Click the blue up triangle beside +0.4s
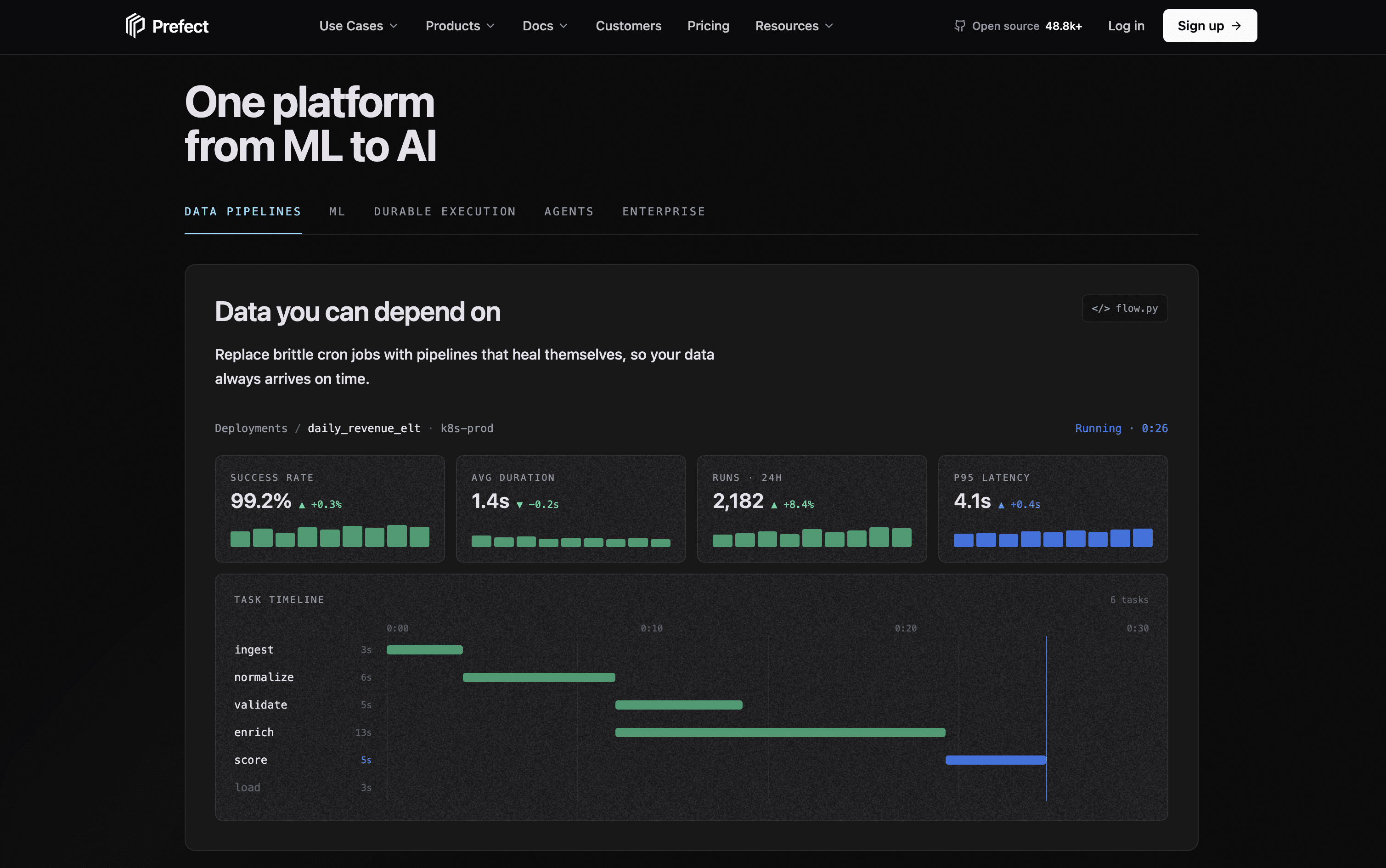 click(x=1001, y=505)
